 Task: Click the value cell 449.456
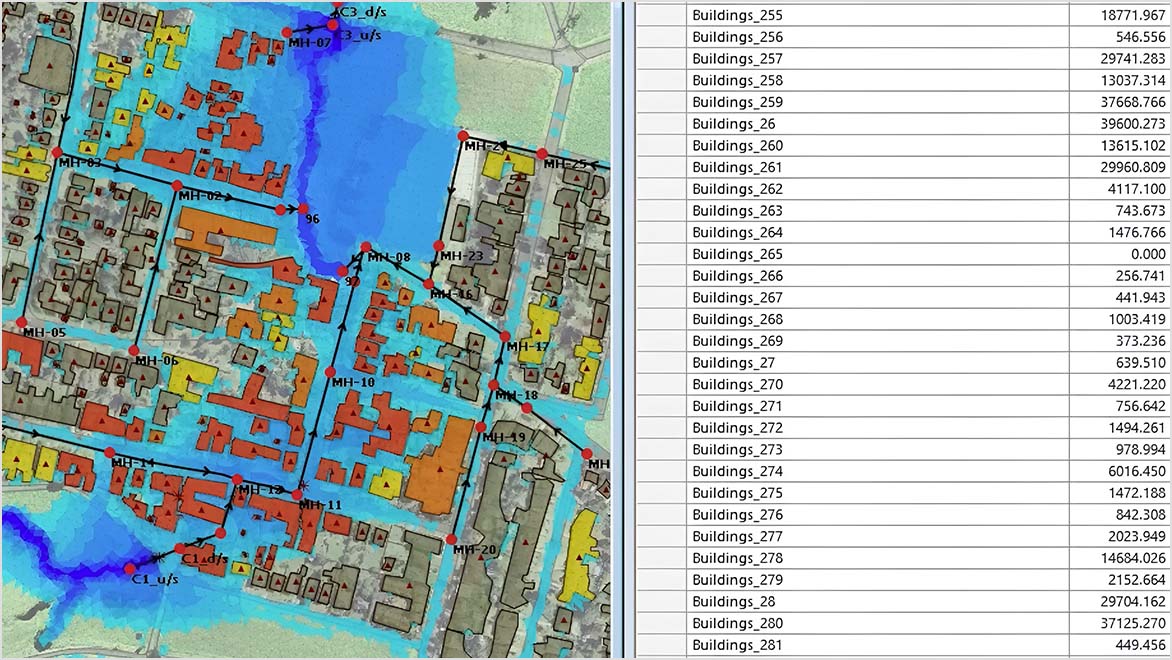click(1120, 644)
